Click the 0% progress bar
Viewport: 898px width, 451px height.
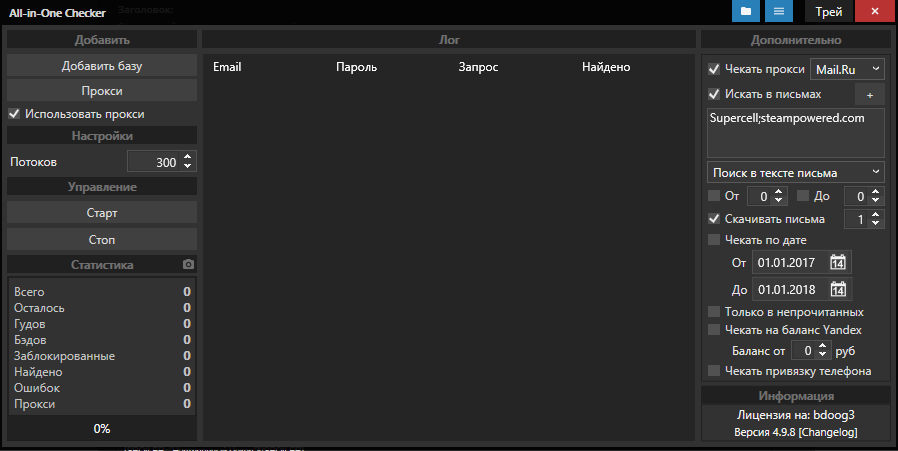tap(102, 428)
